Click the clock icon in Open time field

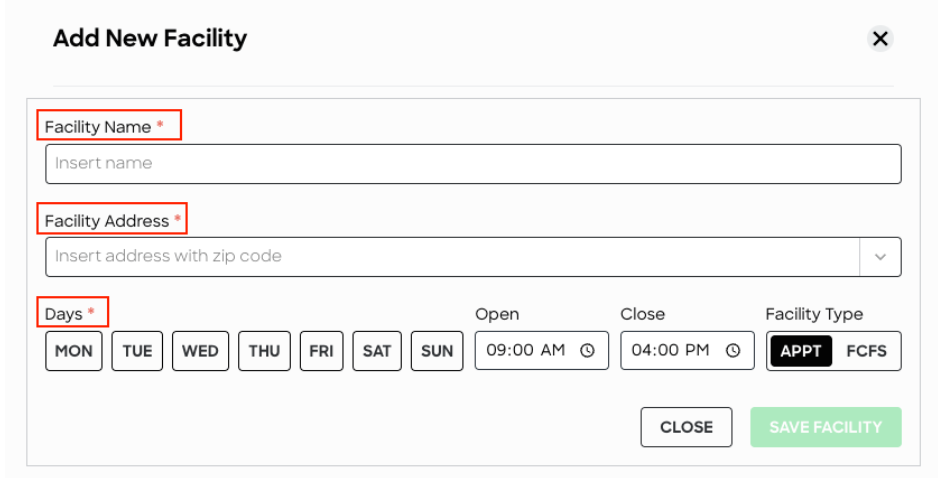tap(587, 351)
